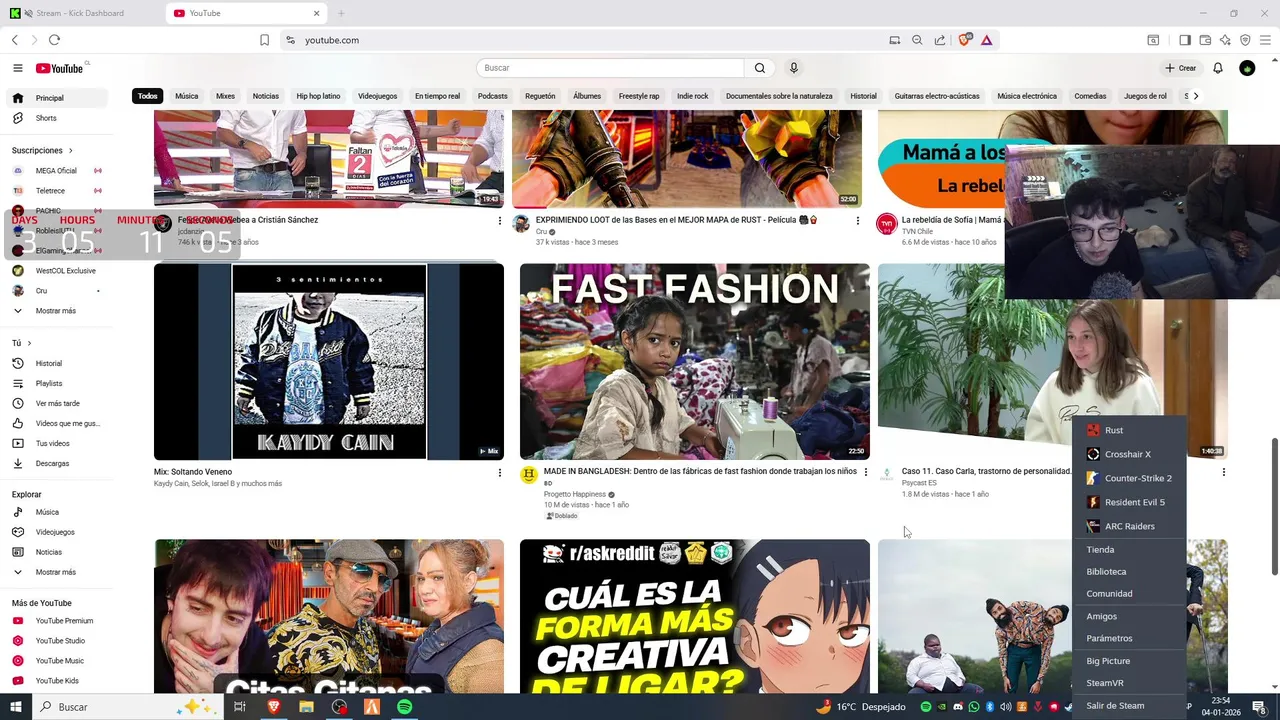Open a new browser tab
Image resolution: width=1280 pixels, height=720 pixels.
click(x=341, y=13)
